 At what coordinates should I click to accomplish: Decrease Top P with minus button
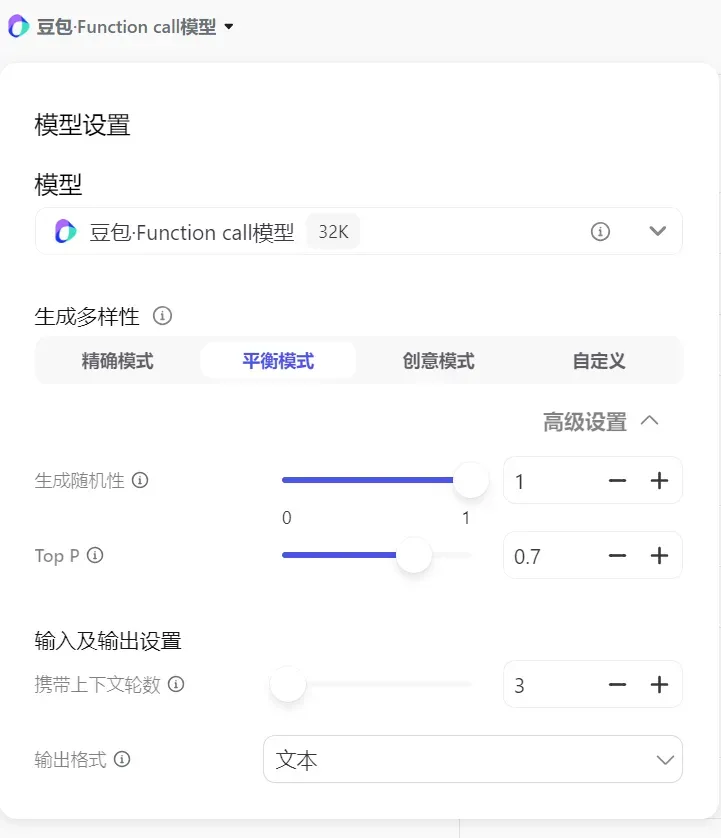click(617, 556)
